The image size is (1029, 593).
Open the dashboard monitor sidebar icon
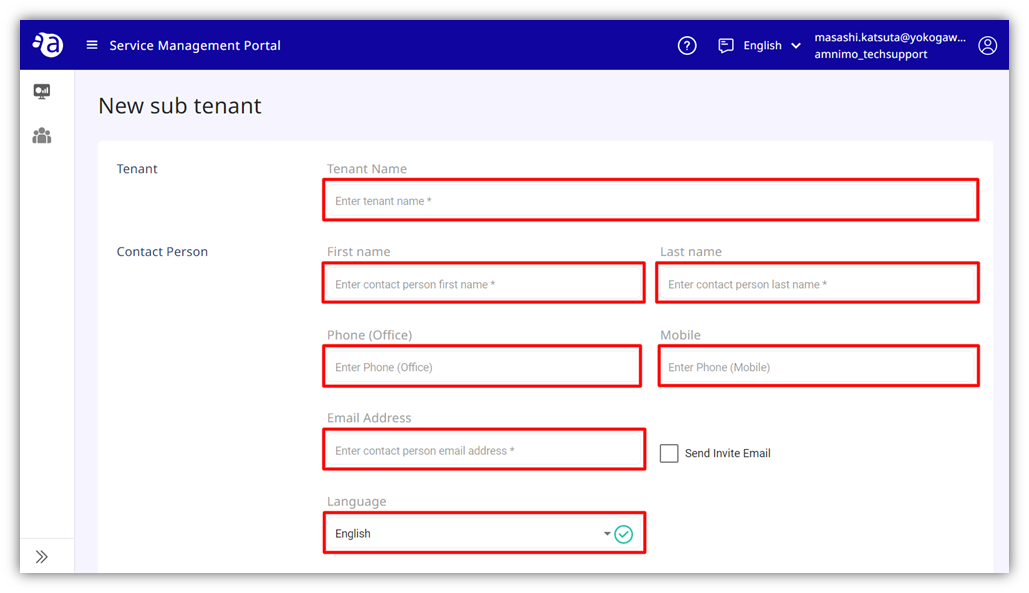[x=42, y=91]
